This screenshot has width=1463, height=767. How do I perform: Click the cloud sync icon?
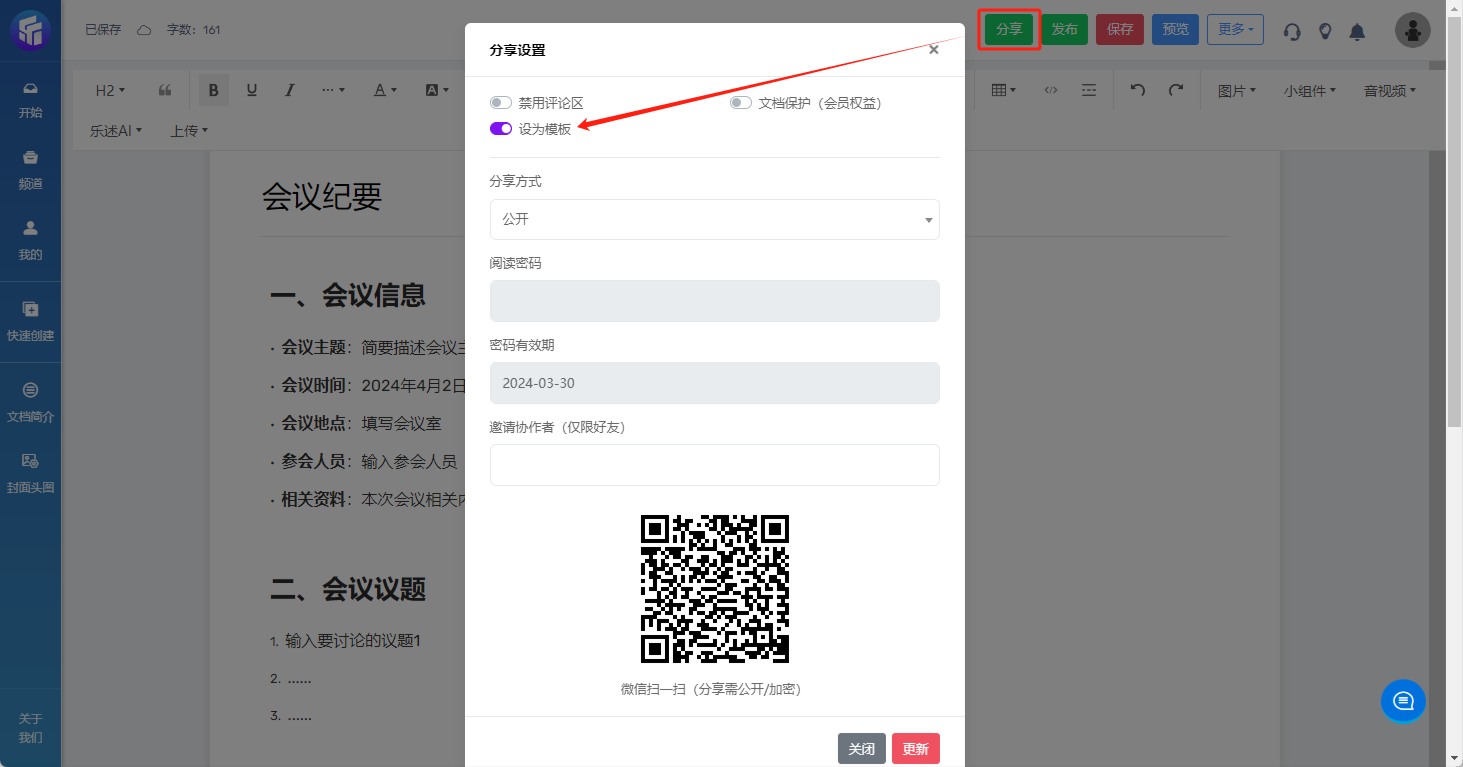(144, 30)
